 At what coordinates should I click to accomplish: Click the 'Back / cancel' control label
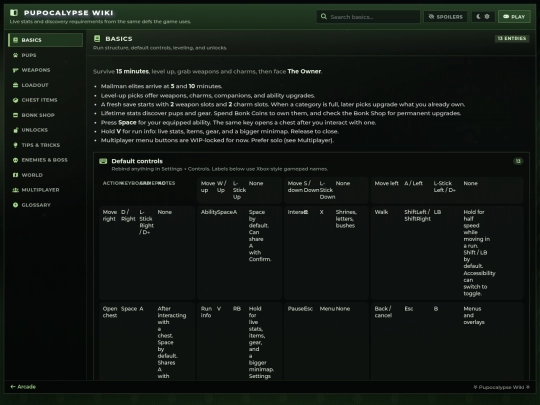[383, 312]
